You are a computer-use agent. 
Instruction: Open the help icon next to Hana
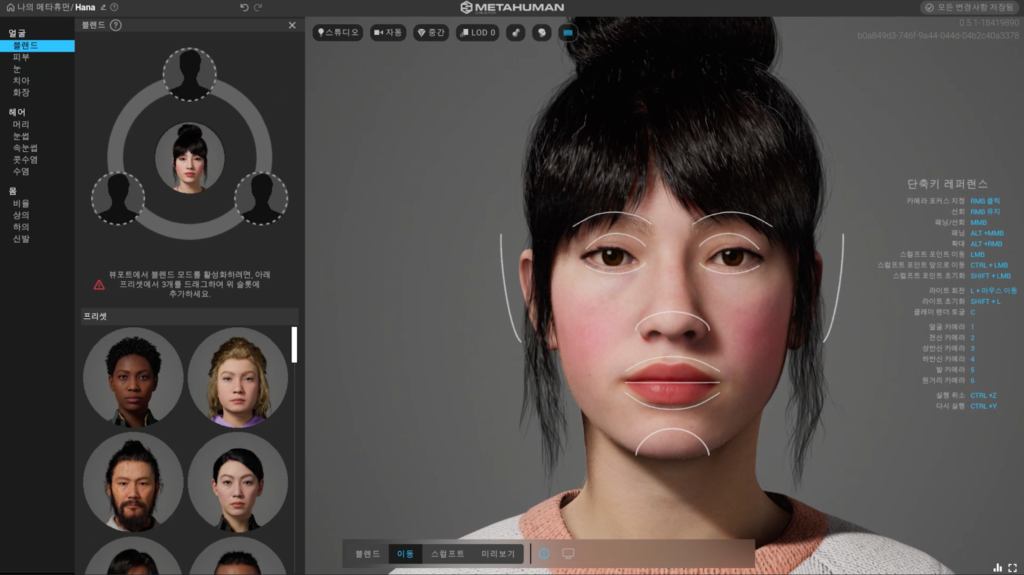click(114, 7)
